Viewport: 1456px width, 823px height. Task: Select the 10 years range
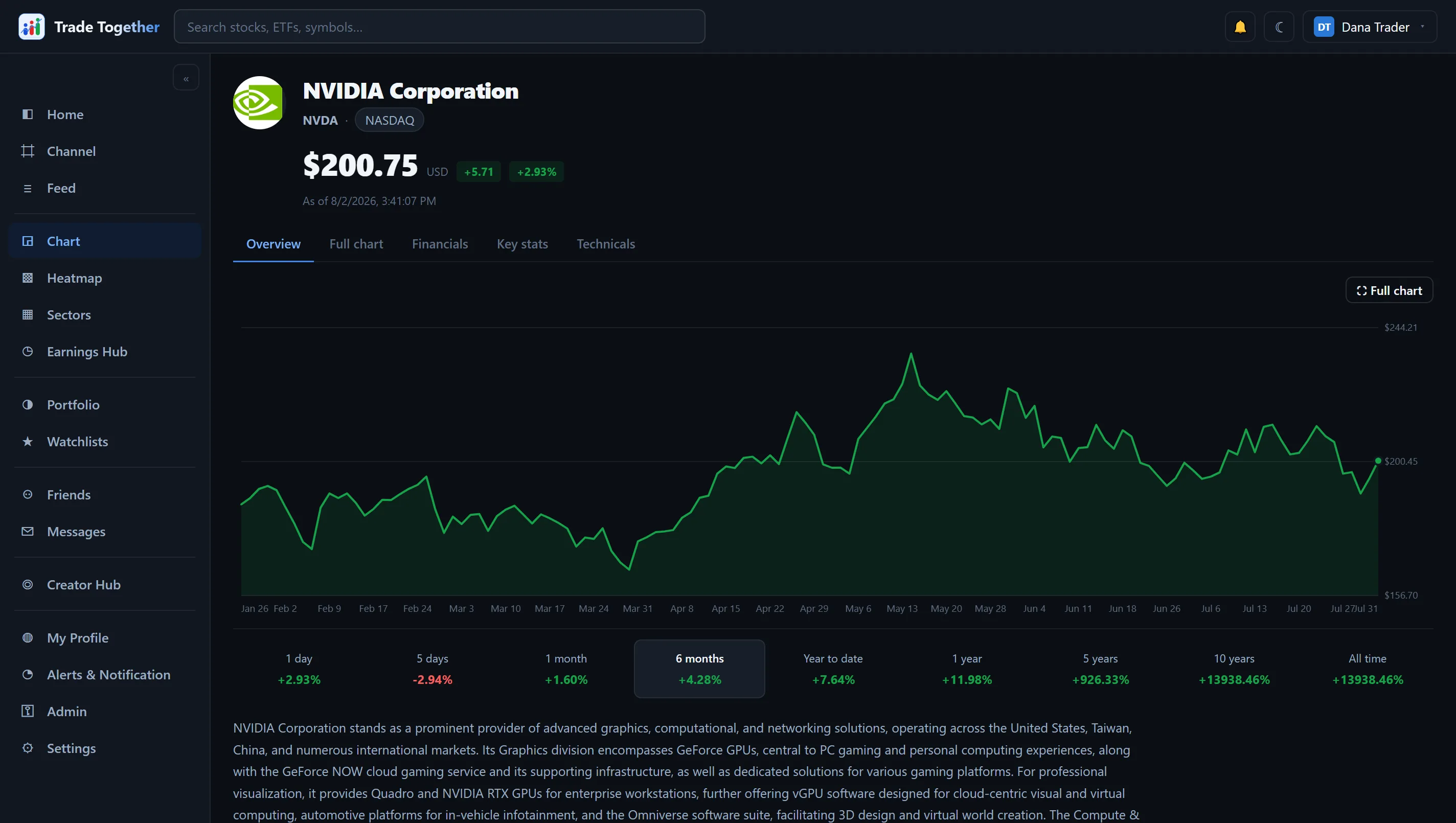[x=1234, y=669]
